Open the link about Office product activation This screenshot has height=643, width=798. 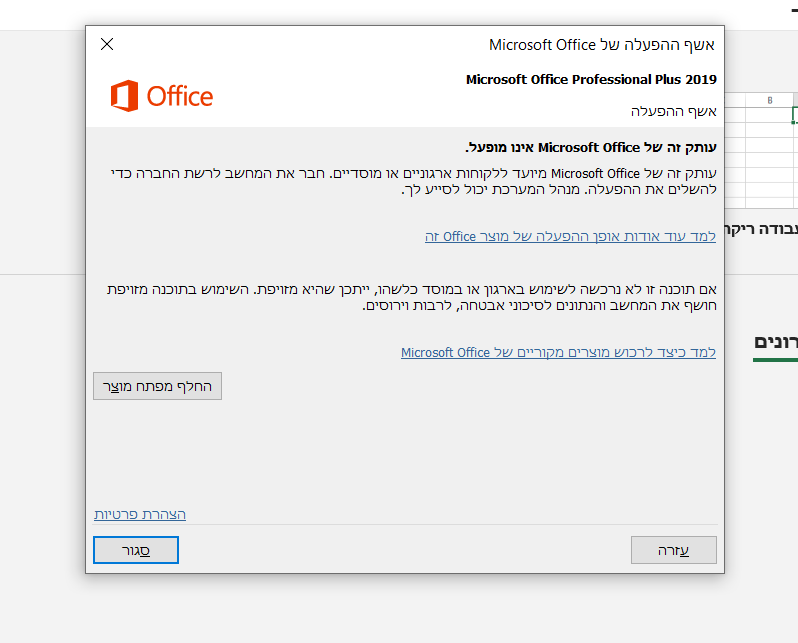point(570,237)
